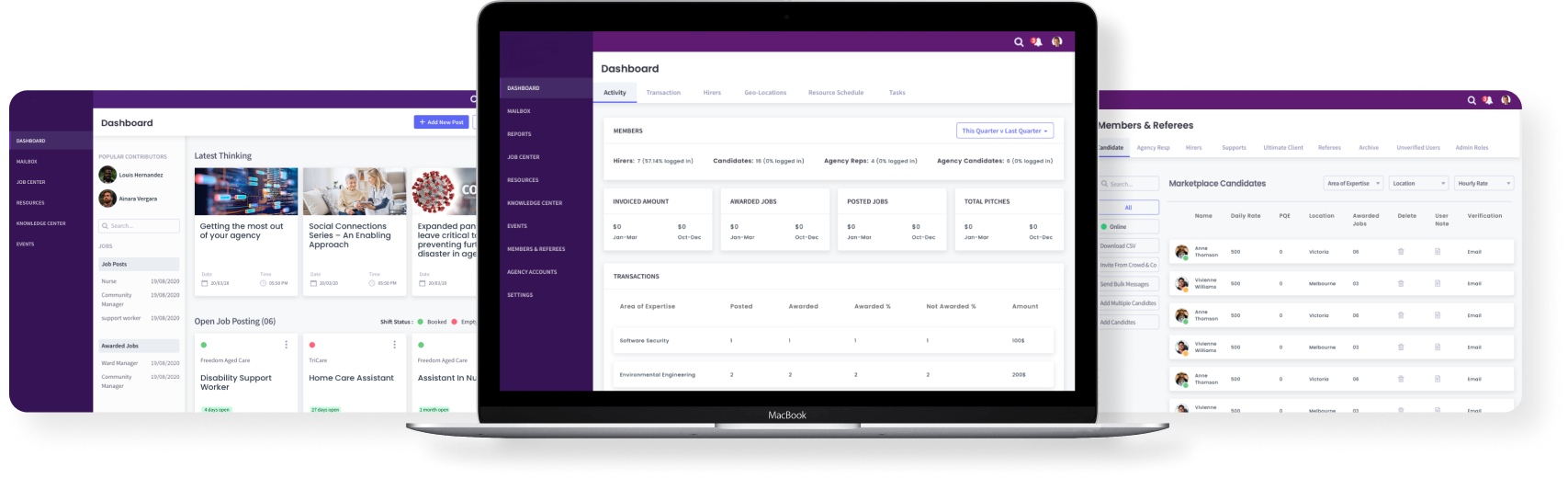Image resolution: width=1568 pixels, height=478 pixels.
Task: Expand the Hourly Rate filter dropdown
Action: [1484, 184]
